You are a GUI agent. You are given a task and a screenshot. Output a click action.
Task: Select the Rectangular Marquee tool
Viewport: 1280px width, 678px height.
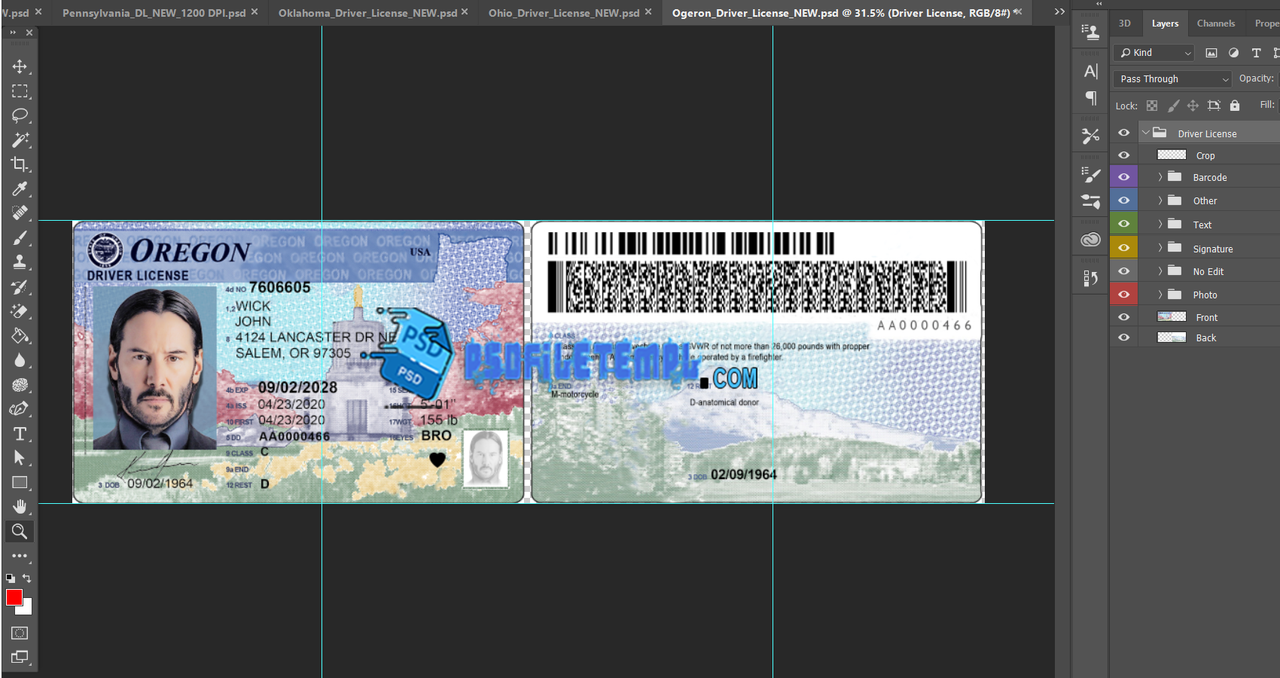coord(19,91)
